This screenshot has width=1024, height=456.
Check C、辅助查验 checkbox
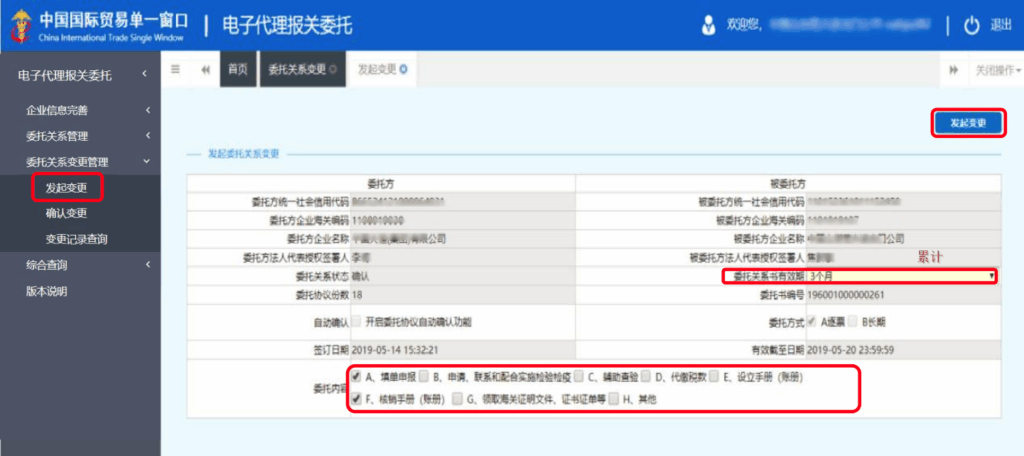(x=579, y=377)
